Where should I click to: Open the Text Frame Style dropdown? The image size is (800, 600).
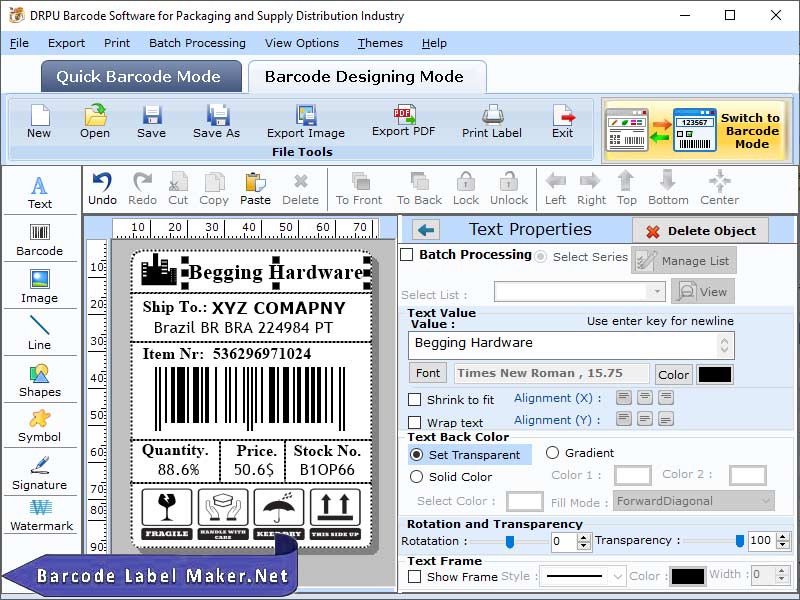click(582, 575)
